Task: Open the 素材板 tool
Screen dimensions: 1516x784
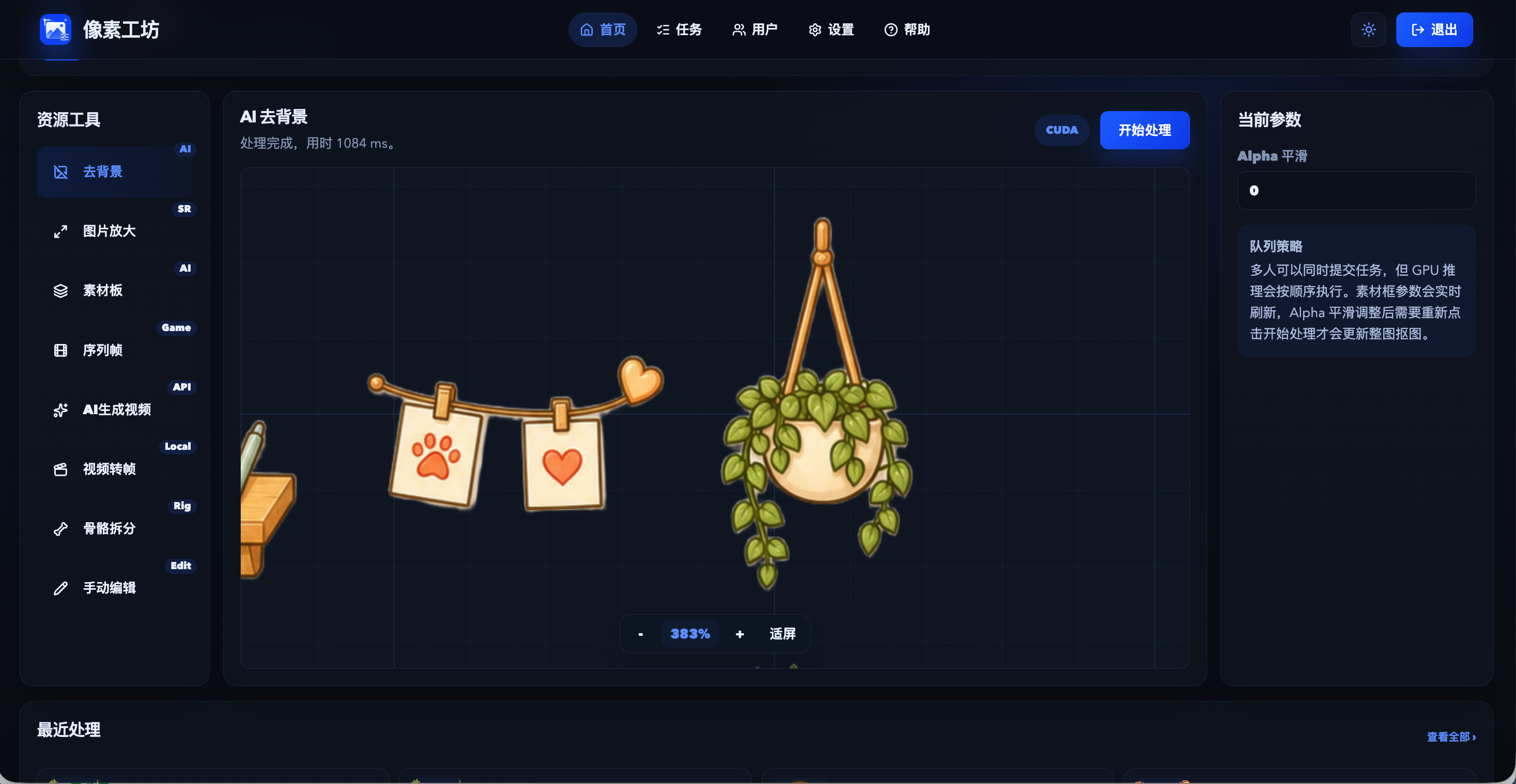Action: [114, 291]
